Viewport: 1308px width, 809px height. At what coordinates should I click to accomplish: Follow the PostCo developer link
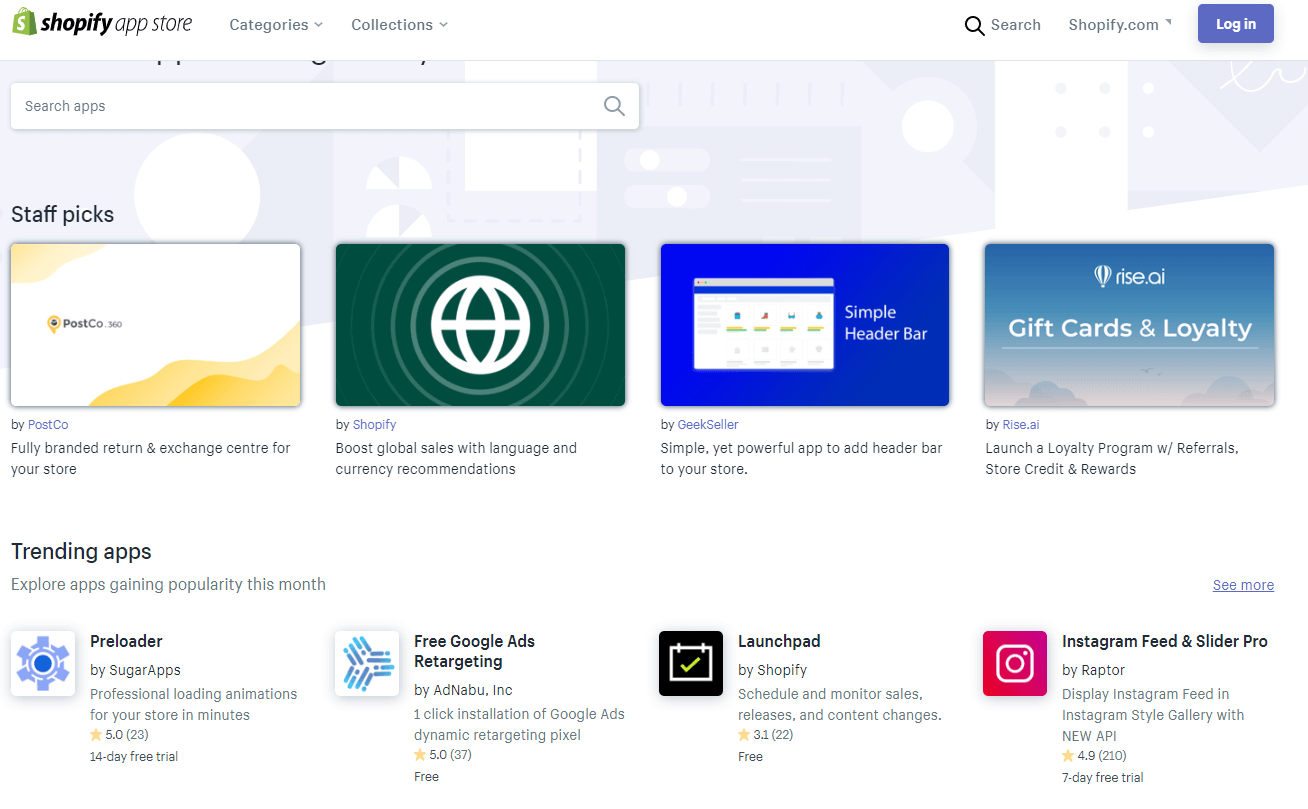48,425
